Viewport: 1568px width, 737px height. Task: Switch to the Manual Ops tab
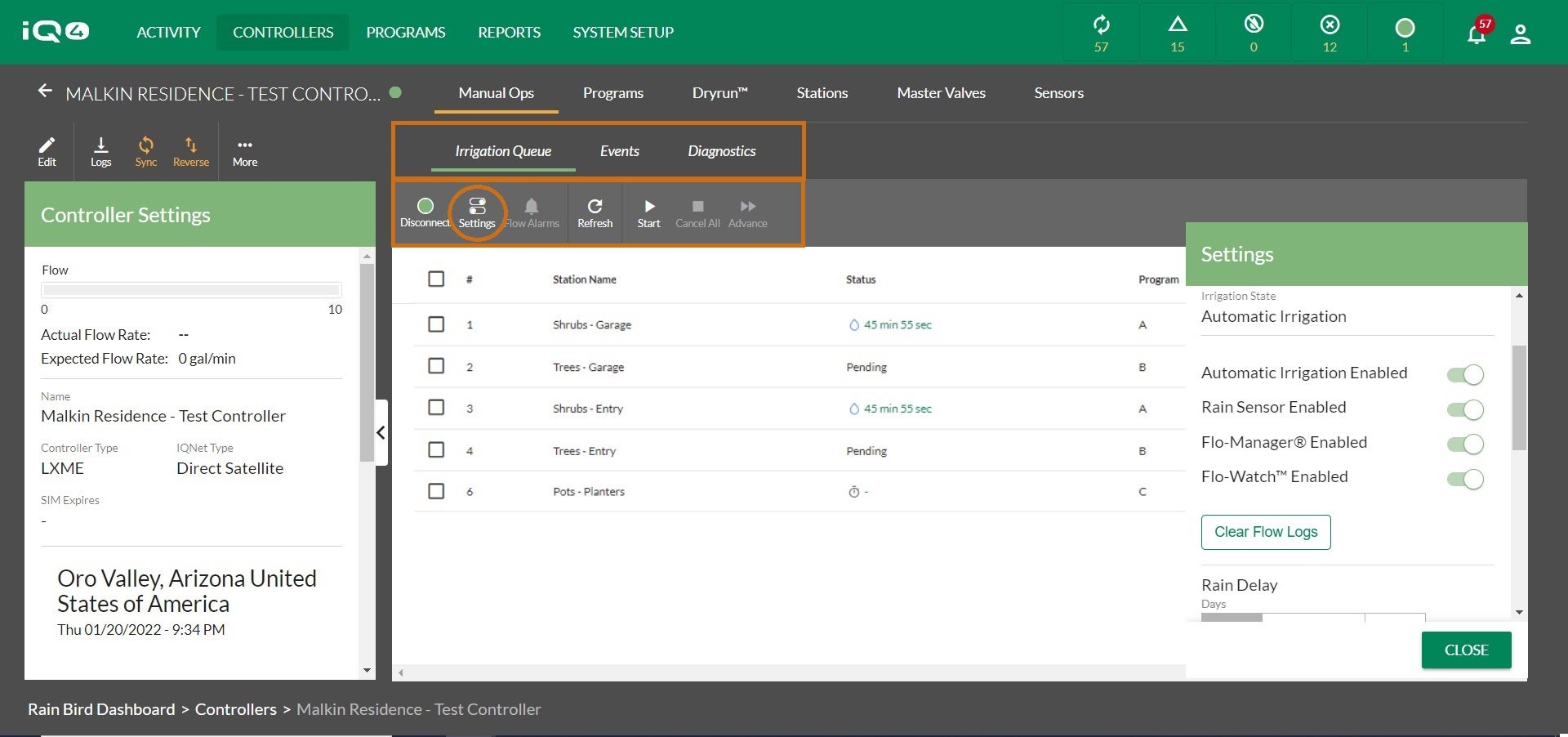tap(496, 93)
